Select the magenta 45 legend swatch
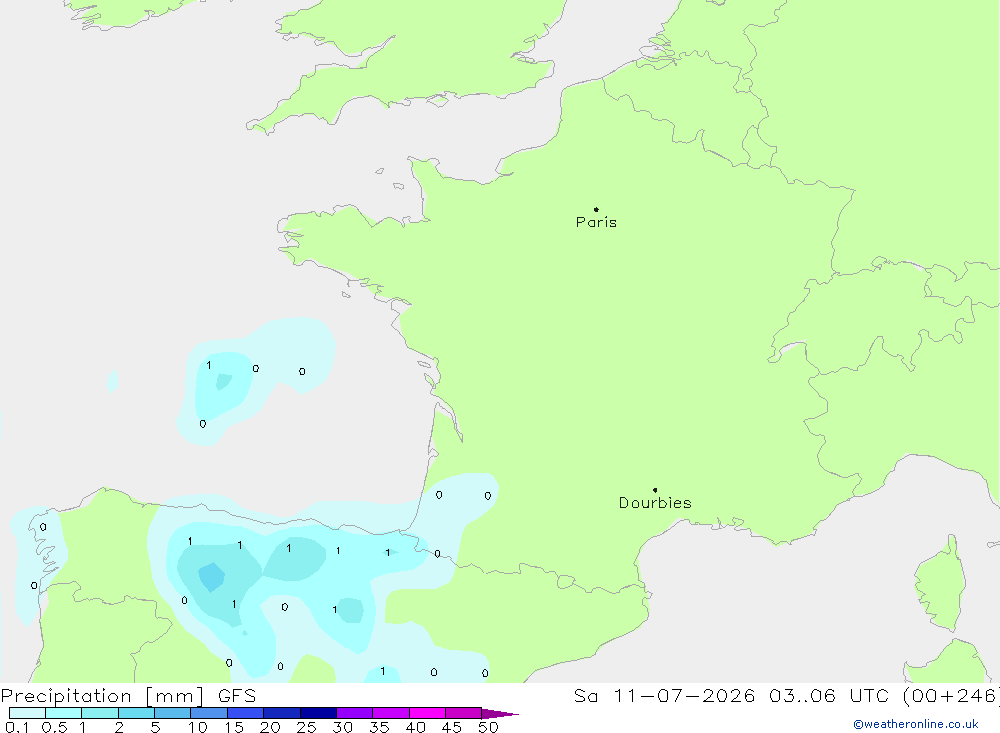This screenshot has height=733, width=1000. 463,713
